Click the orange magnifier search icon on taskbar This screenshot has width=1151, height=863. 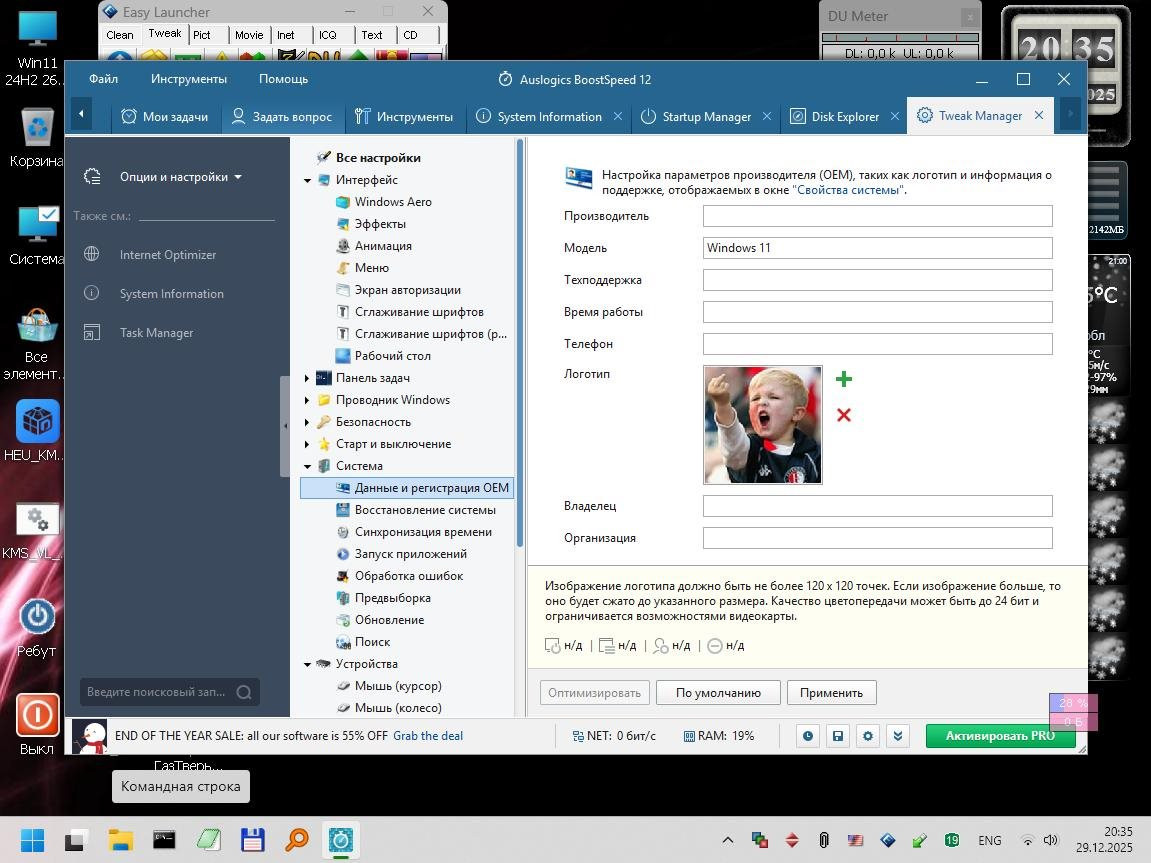point(297,840)
